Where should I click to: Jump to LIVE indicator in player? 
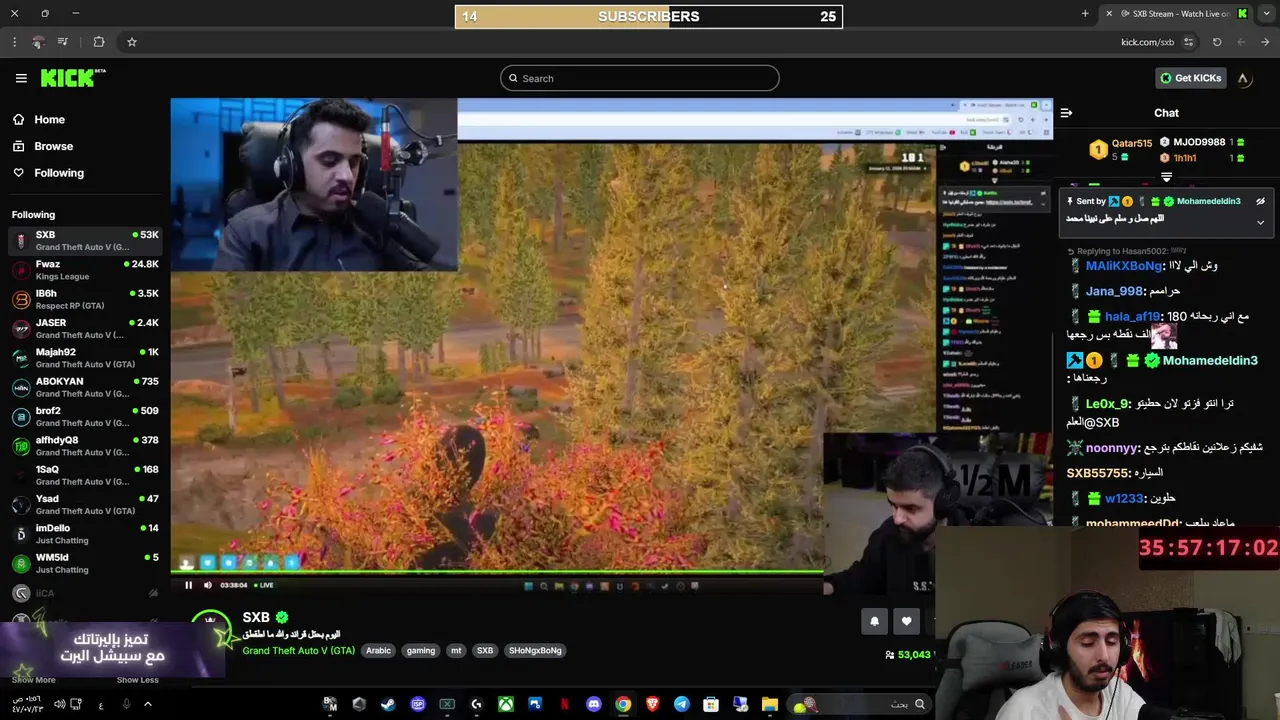point(263,585)
